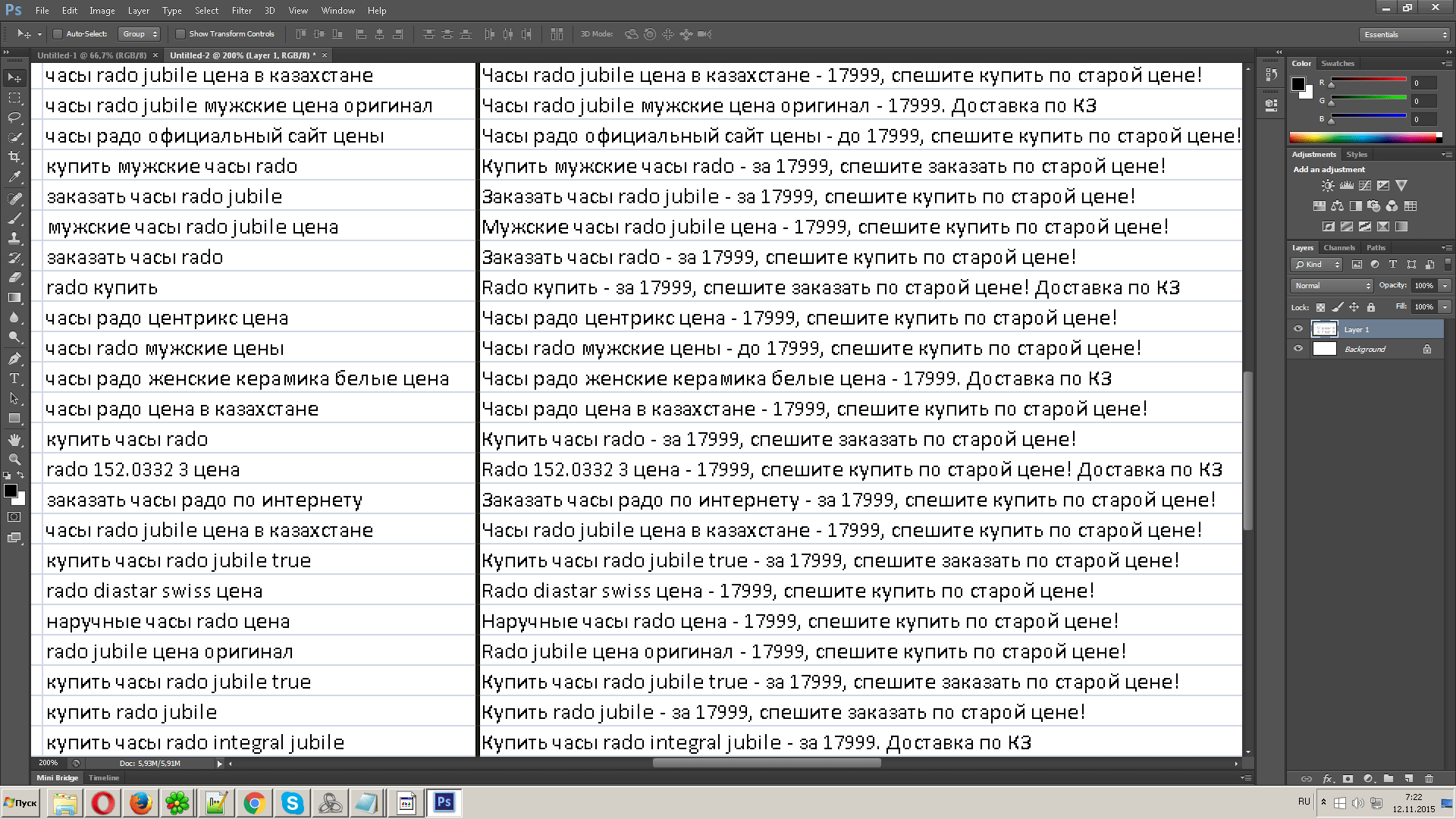Toggle lock all for layer

click(x=1371, y=307)
